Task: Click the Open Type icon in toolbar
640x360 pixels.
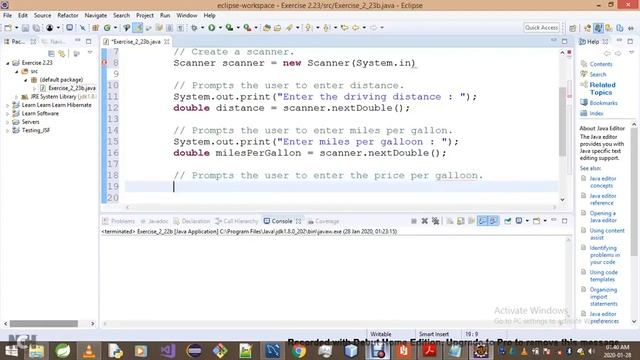Action: [x=267, y=28]
